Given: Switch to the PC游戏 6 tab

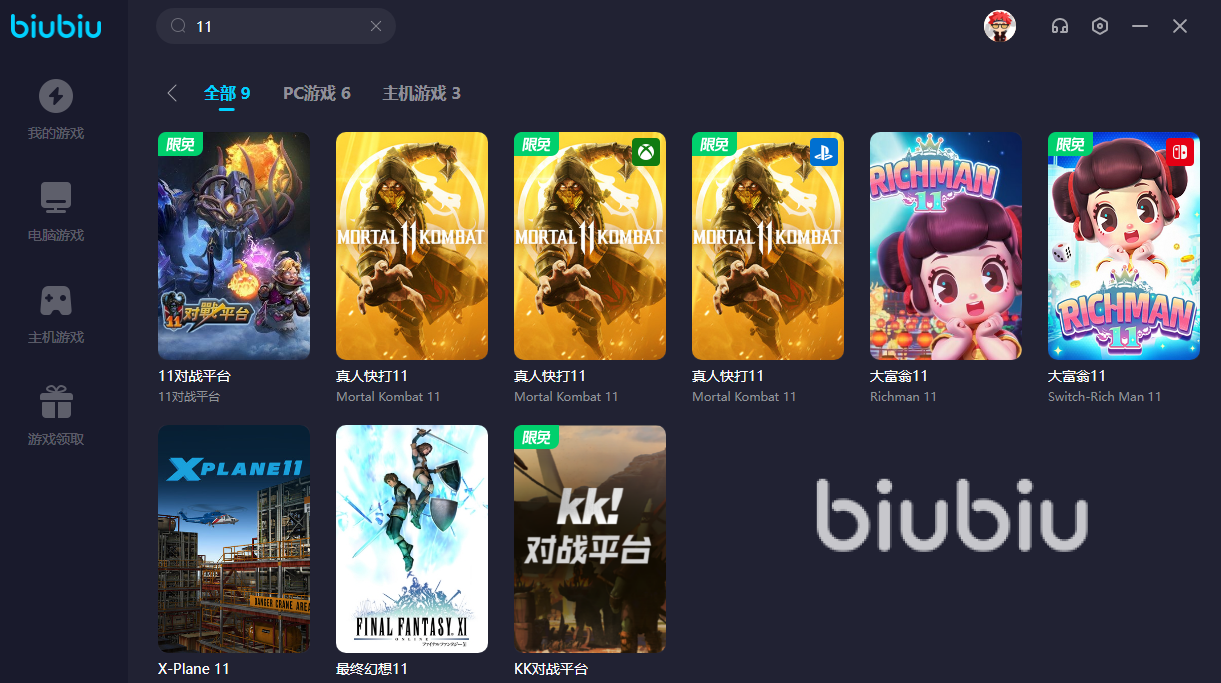Looking at the screenshot, I should (317, 93).
